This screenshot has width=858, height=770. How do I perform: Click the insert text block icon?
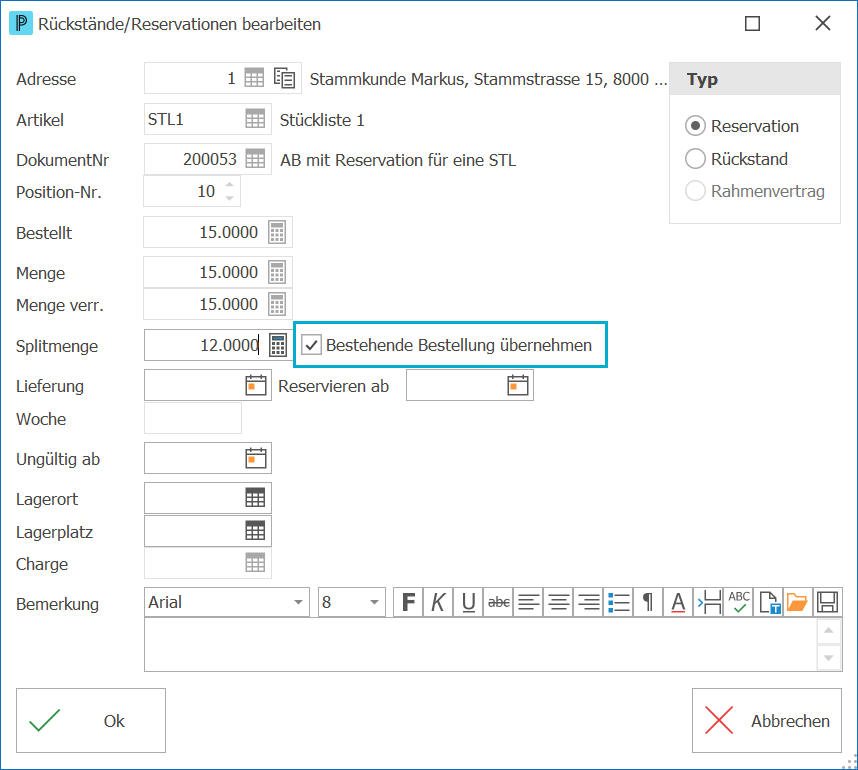709,602
